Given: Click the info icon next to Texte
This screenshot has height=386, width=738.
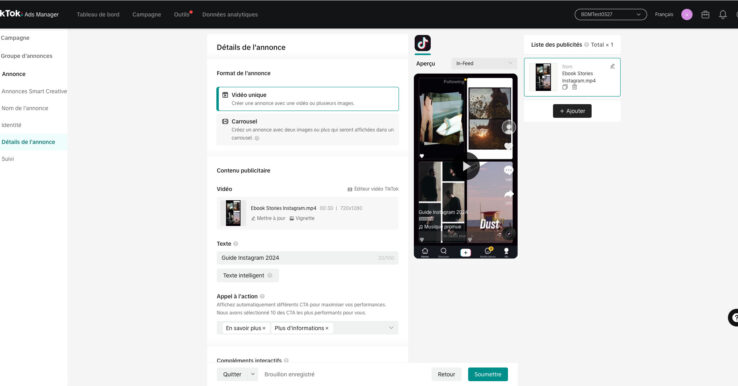Looking at the screenshot, I should [x=236, y=244].
